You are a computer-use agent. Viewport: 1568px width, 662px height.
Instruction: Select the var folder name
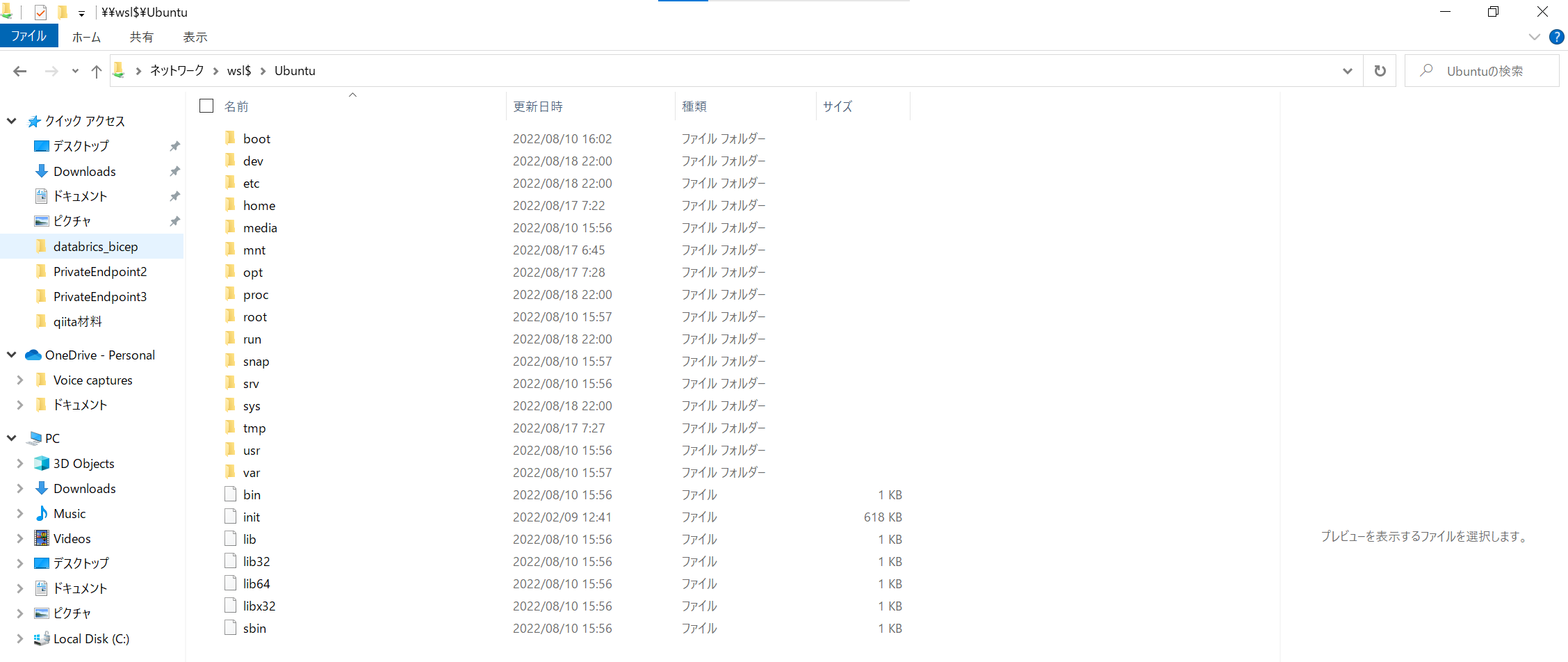(252, 472)
